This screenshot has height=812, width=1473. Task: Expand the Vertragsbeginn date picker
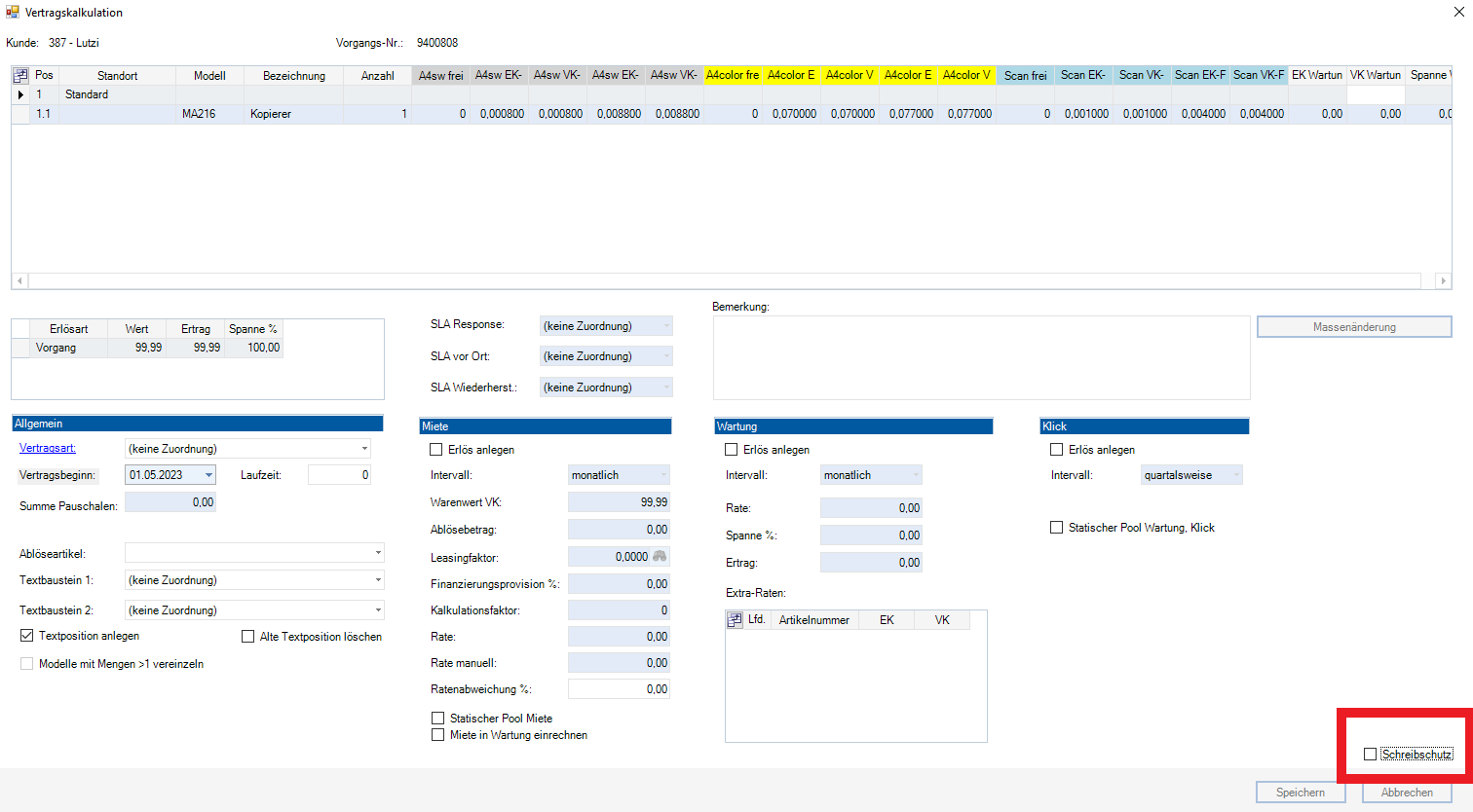coord(208,475)
